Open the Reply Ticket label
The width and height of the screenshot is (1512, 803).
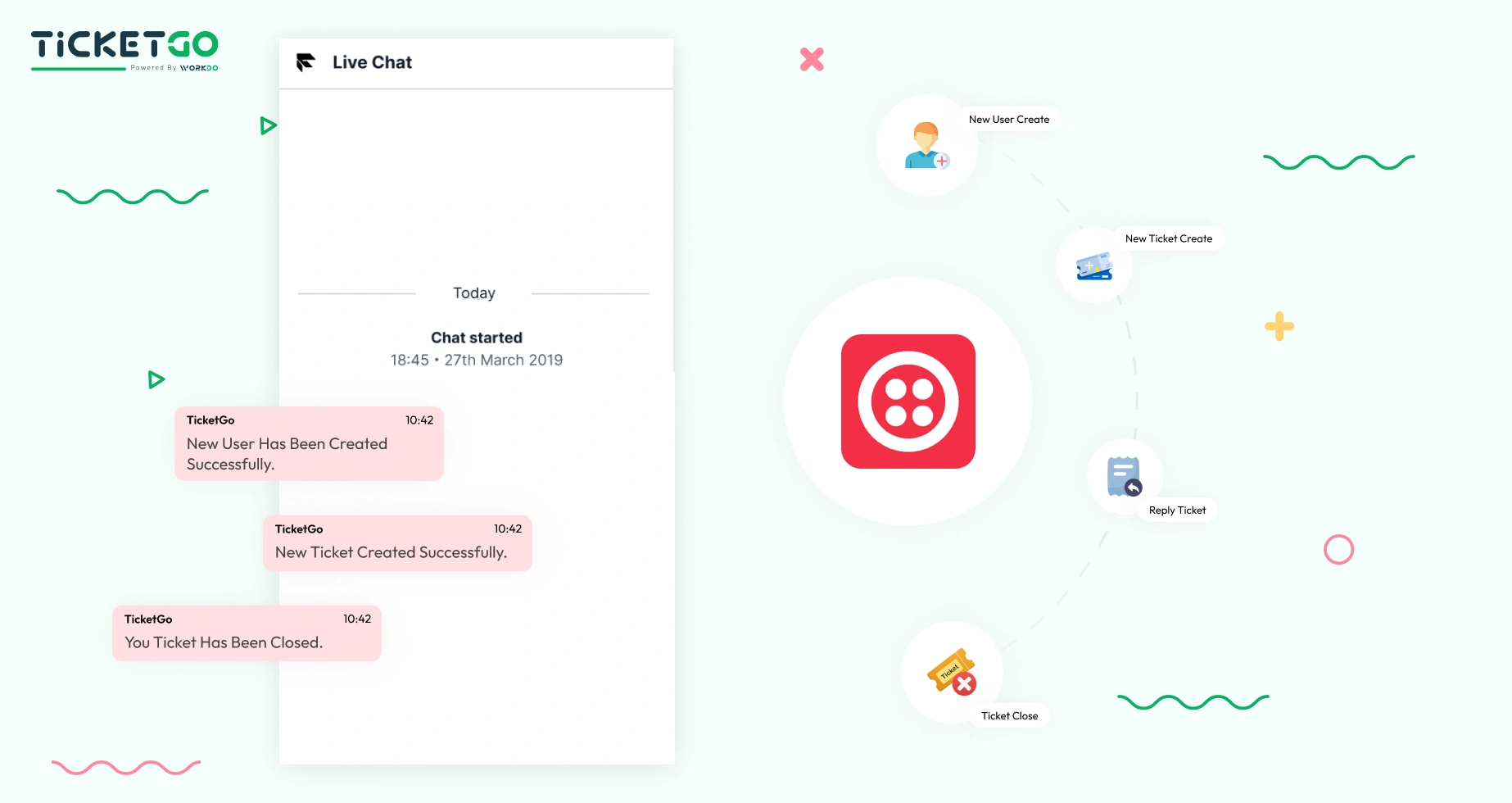pyautogui.click(x=1176, y=510)
